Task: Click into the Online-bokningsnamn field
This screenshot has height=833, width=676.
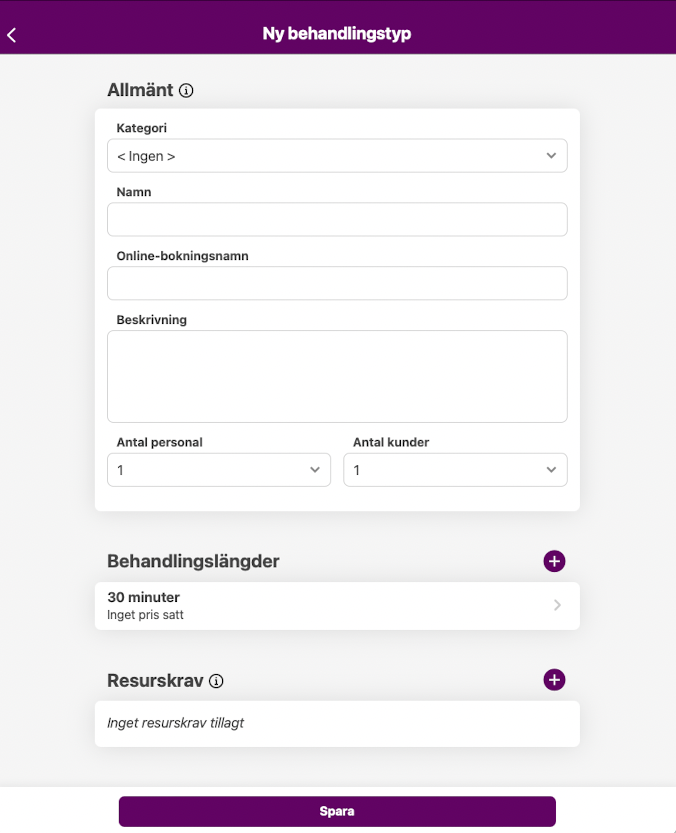Action: click(337, 284)
